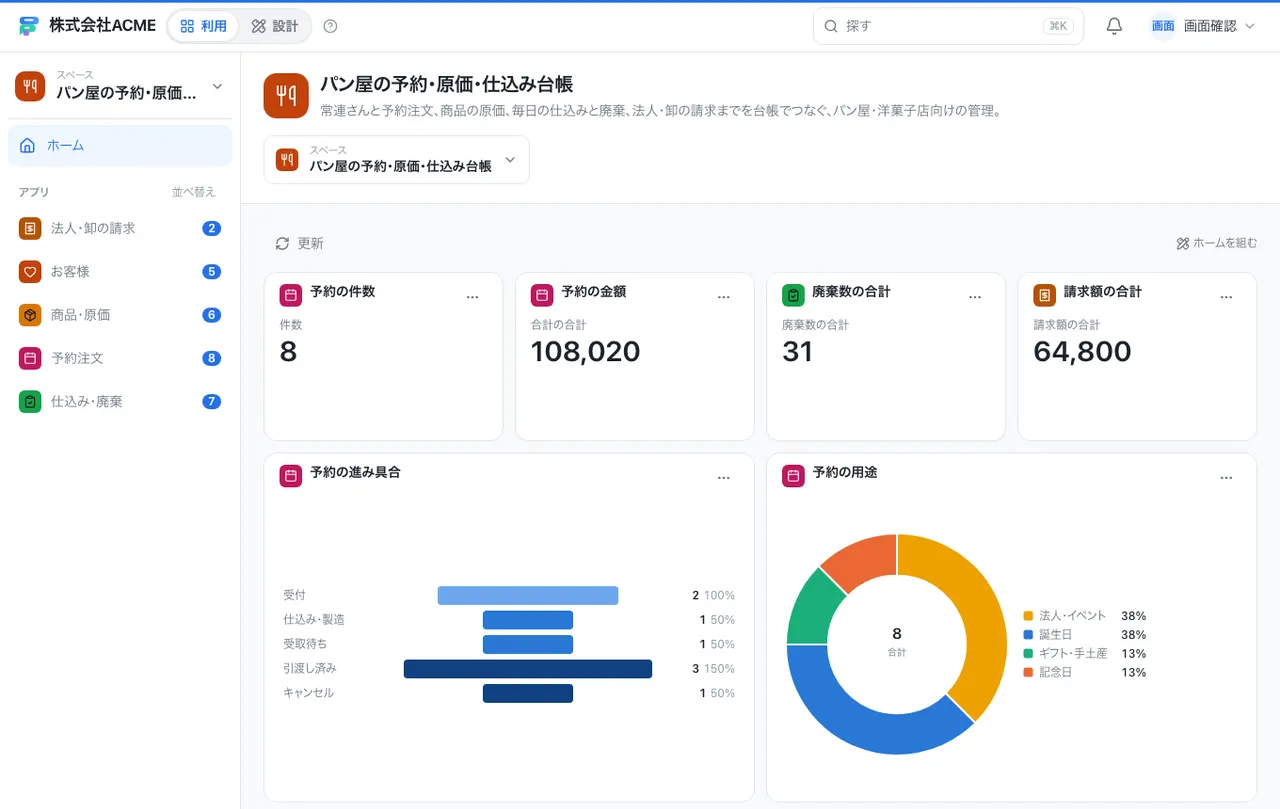Expand the sidebar space selector chevron
1280x809 pixels.
217,87
